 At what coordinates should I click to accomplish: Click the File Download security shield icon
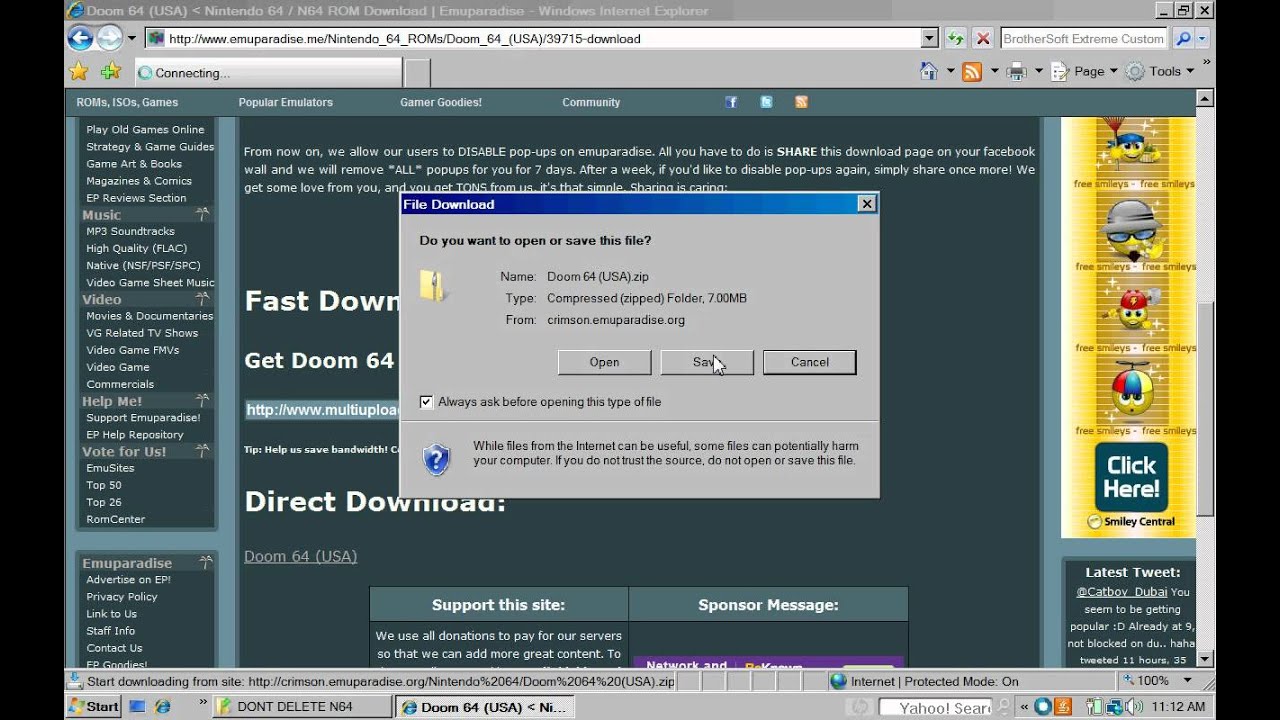(437, 459)
